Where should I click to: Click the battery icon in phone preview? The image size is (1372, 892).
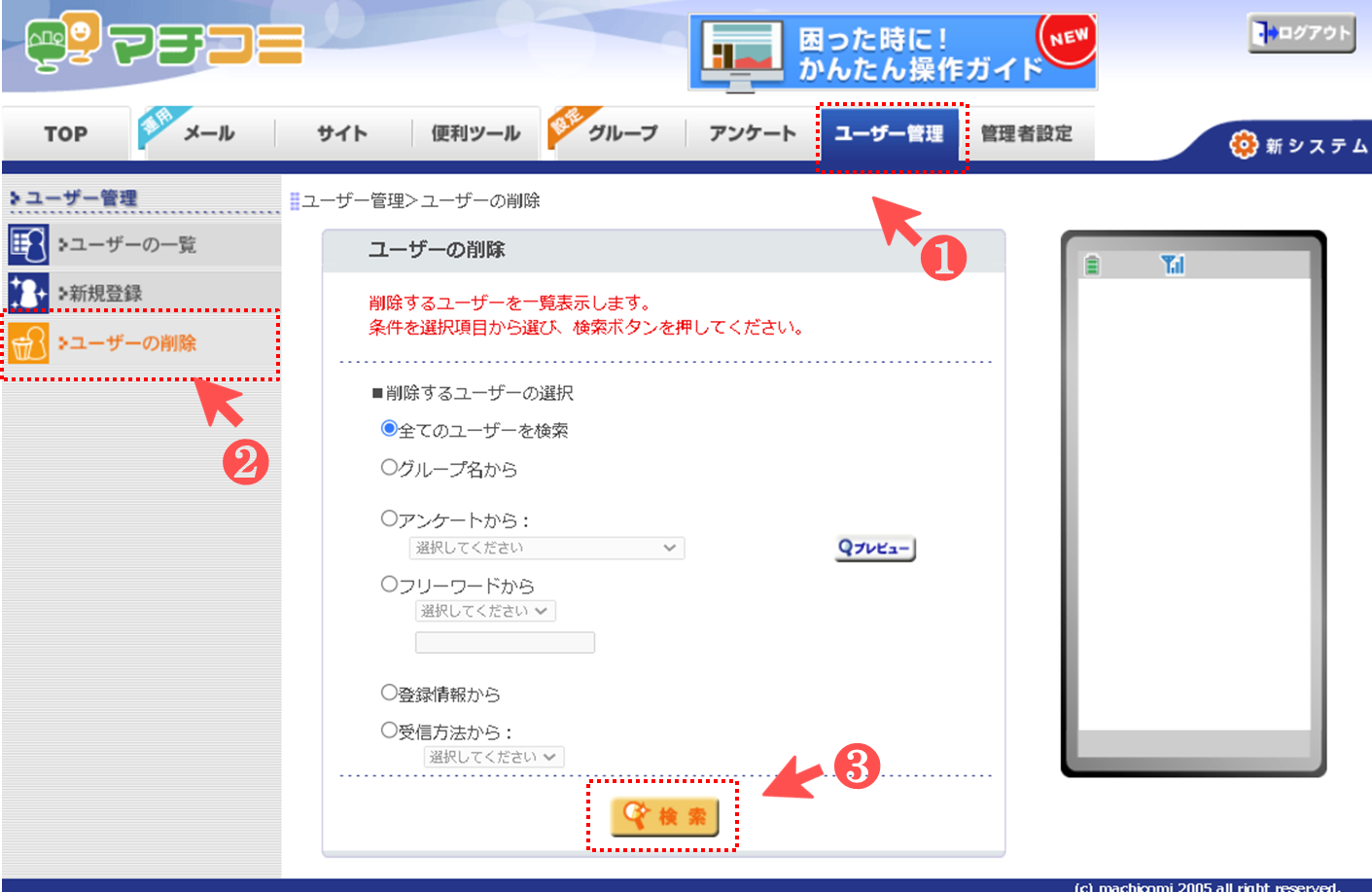pos(1092,265)
